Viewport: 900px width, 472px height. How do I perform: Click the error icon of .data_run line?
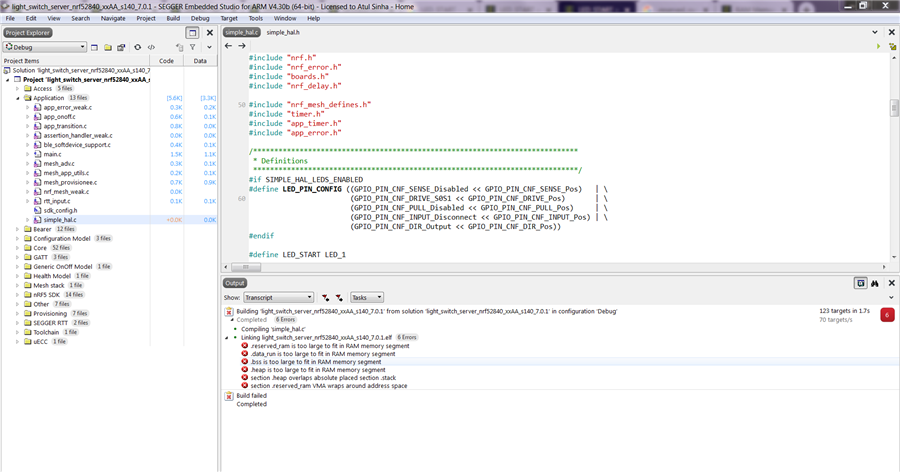[245, 354]
